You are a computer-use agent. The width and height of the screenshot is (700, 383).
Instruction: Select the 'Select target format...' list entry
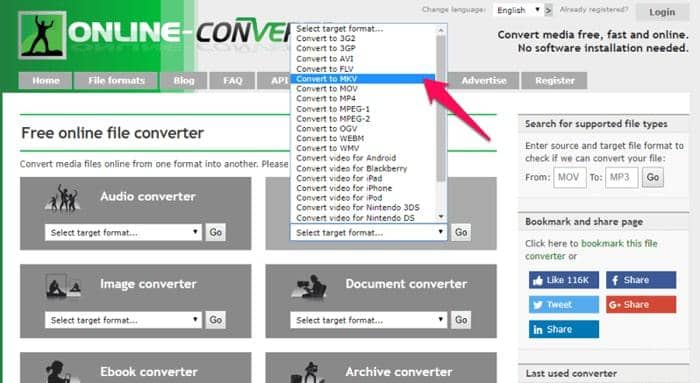(x=363, y=29)
